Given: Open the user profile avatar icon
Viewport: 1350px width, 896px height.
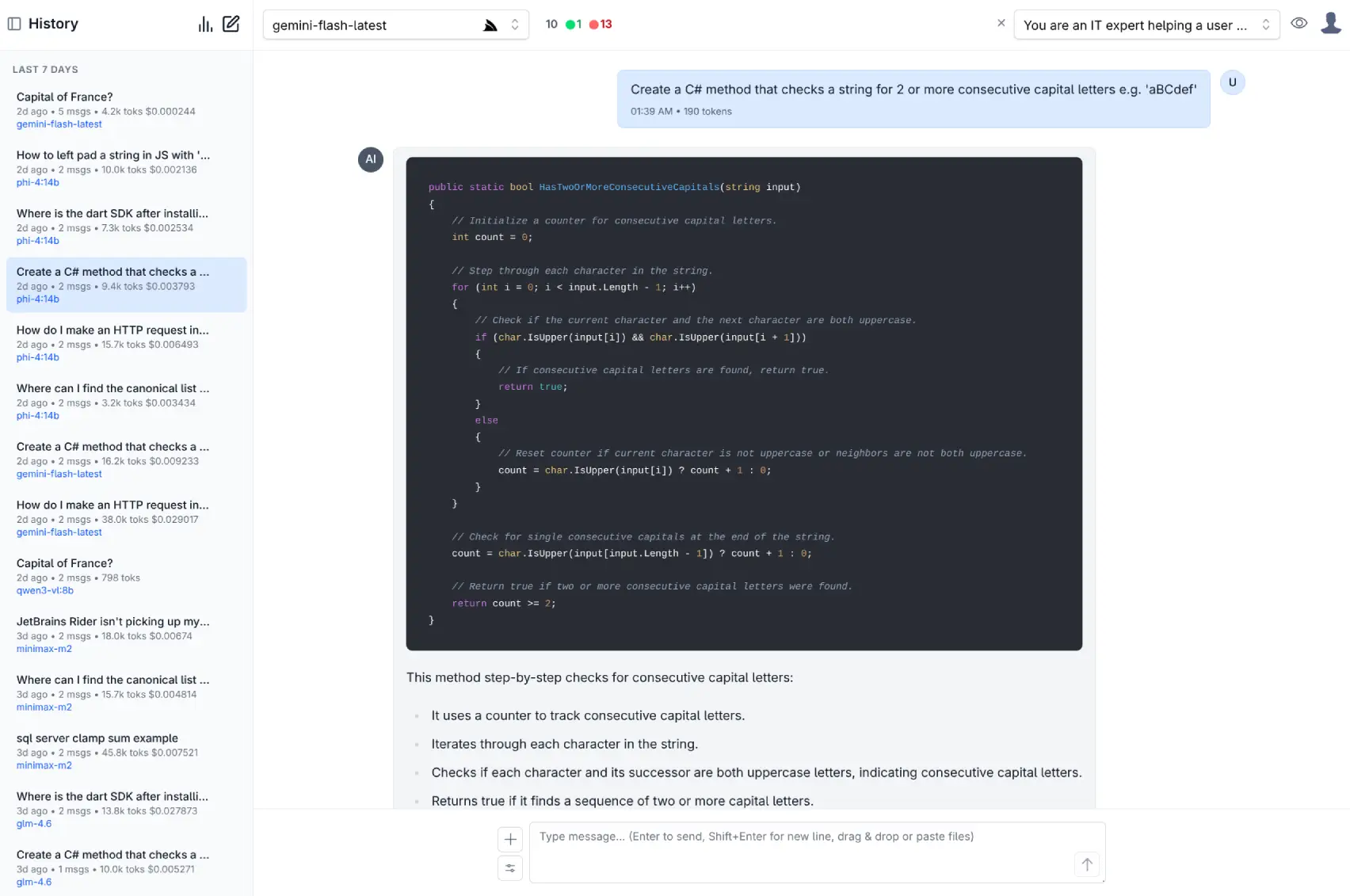Looking at the screenshot, I should pos(1329,23).
